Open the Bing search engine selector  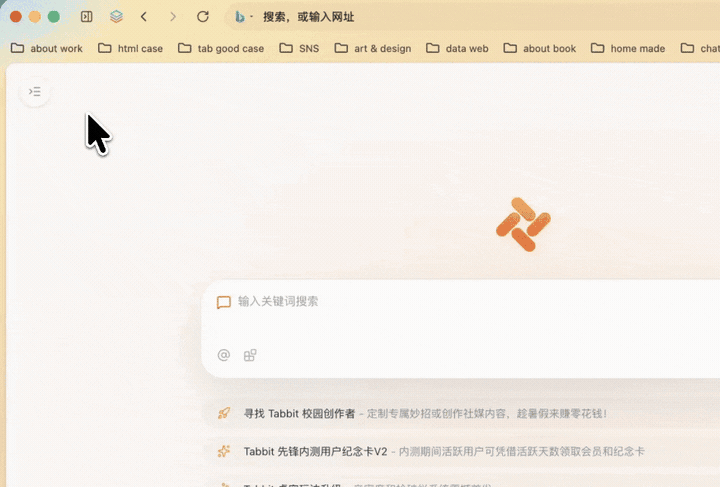tap(243, 17)
